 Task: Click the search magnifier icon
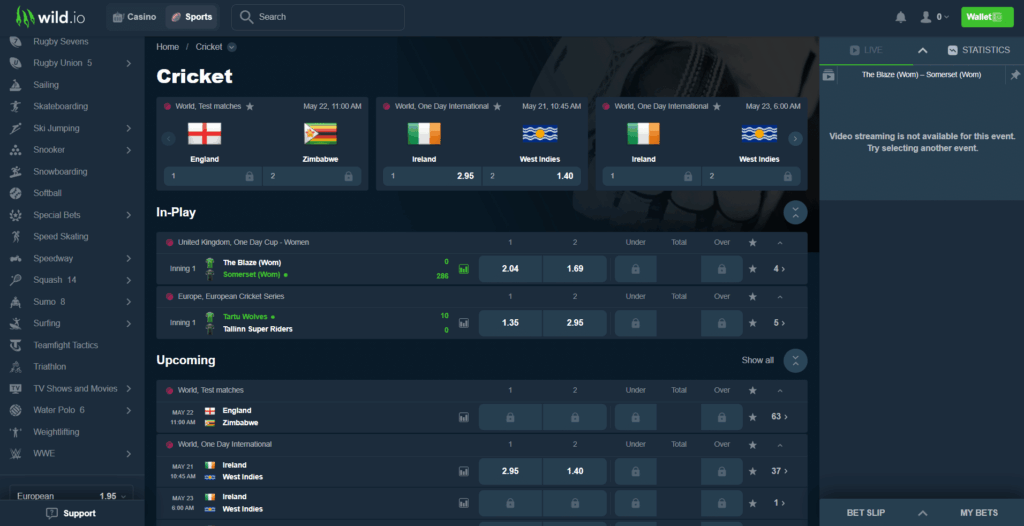[x=246, y=17]
